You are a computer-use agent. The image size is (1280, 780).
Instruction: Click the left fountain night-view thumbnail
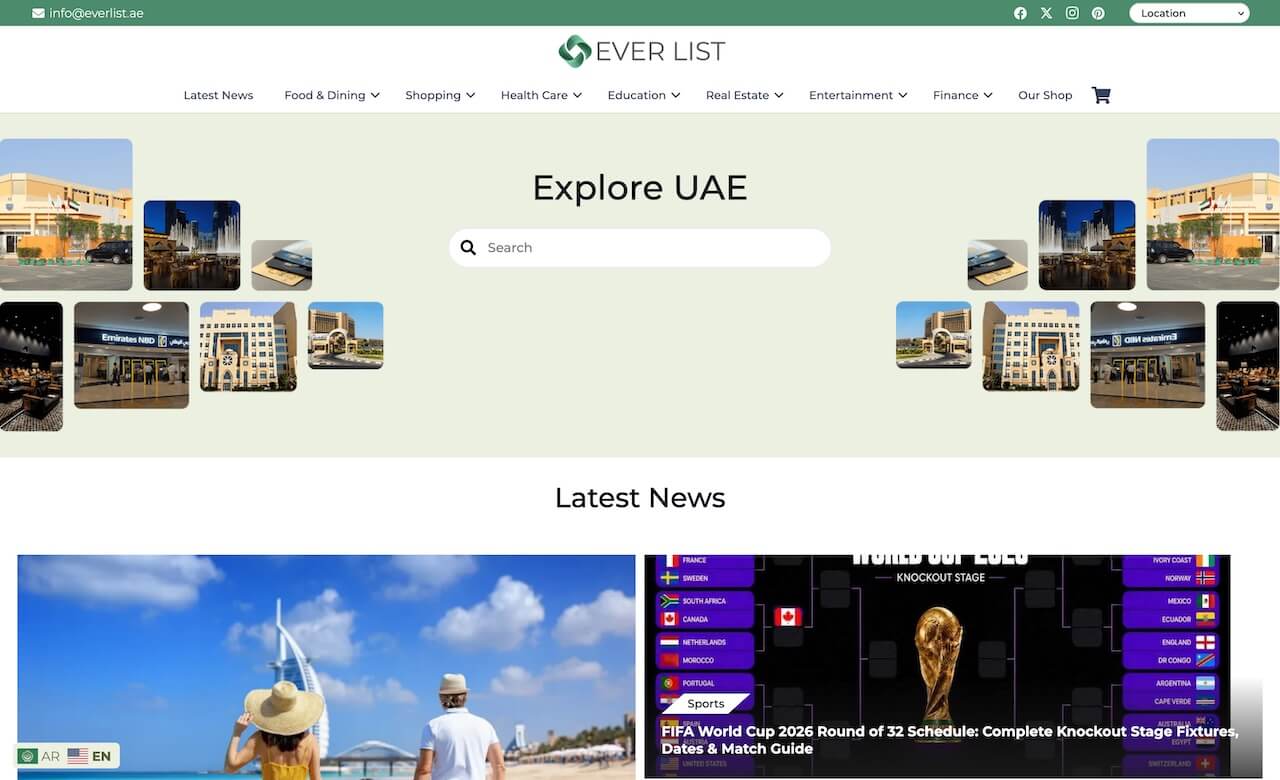[192, 245]
